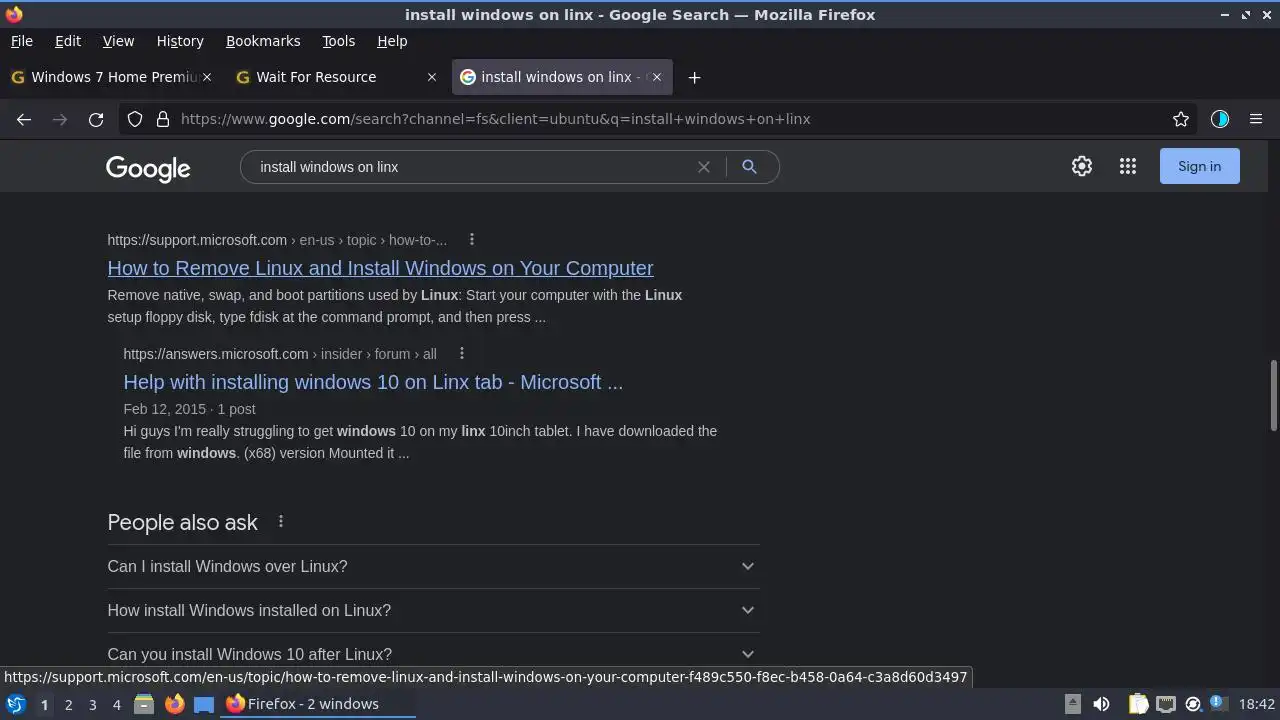This screenshot has width=1280, height=720.
Task: Switch to workspace 2
Action: pyautogui.click(x=68, y=704)
